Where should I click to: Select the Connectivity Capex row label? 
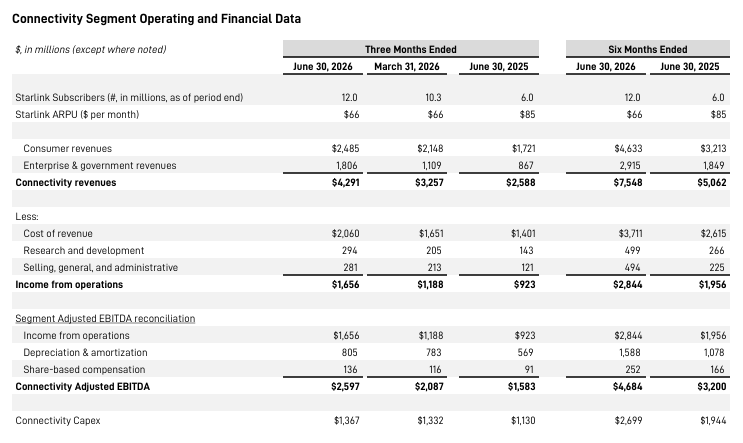(58, 421)
